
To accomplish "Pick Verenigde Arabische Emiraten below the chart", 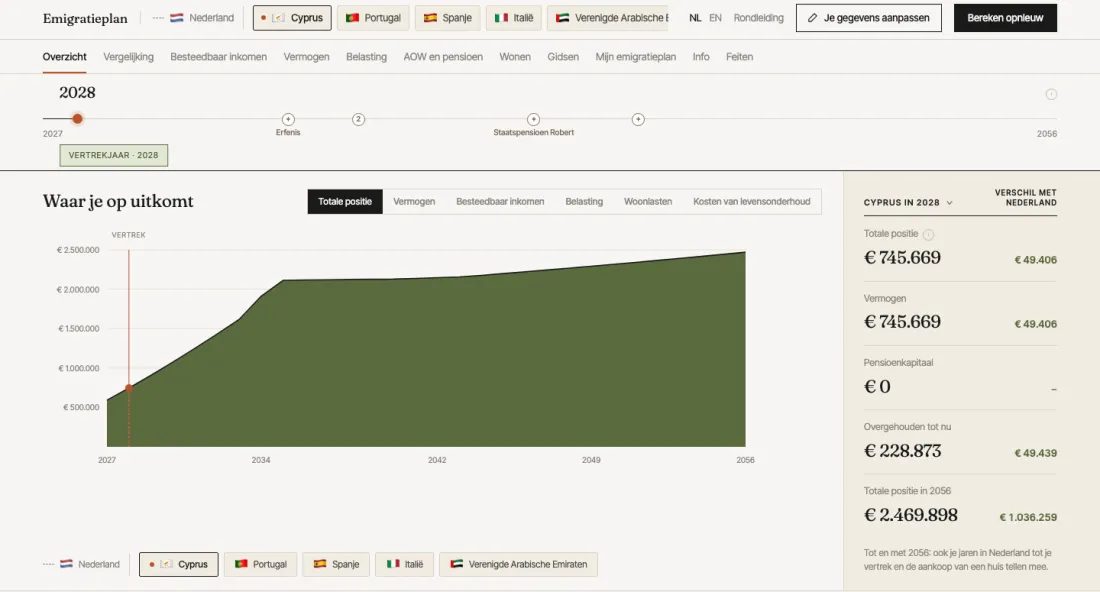I will (x=518, y=564).
